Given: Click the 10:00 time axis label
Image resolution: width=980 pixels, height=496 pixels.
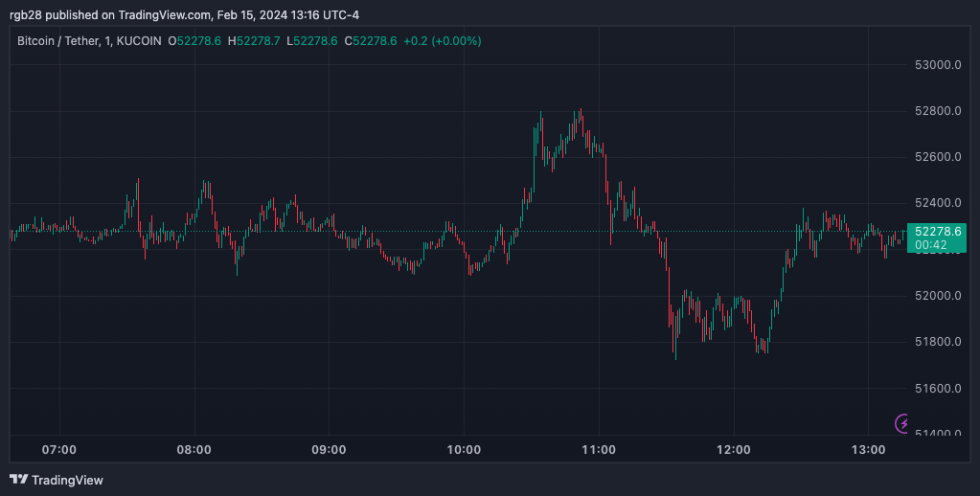Looking at the screenshot, I should [464, 449].
